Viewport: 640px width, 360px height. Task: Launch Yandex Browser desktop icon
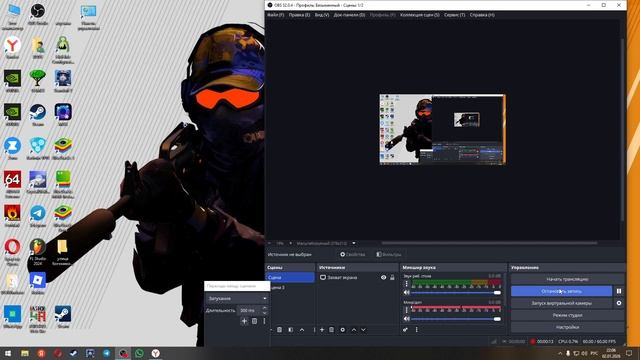click(x=12, y=48)
